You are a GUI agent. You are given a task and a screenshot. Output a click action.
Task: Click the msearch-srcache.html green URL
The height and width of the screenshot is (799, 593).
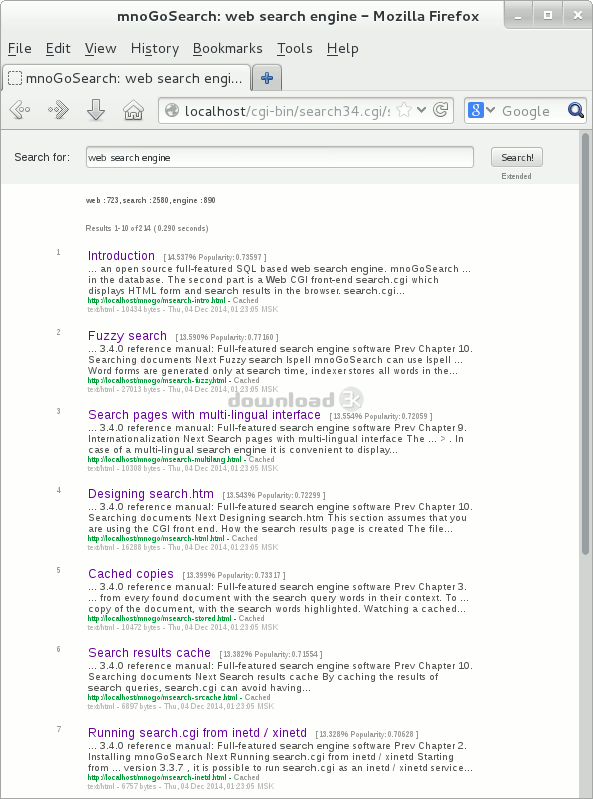(x=163, y=697)
